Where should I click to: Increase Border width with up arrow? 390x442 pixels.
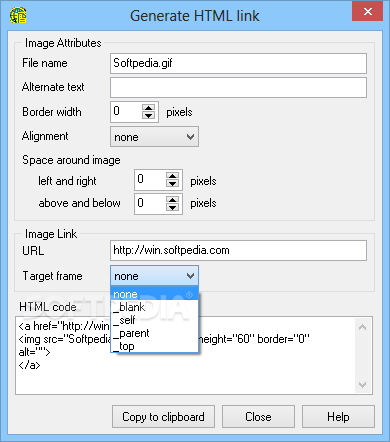[x=148, y=108]
